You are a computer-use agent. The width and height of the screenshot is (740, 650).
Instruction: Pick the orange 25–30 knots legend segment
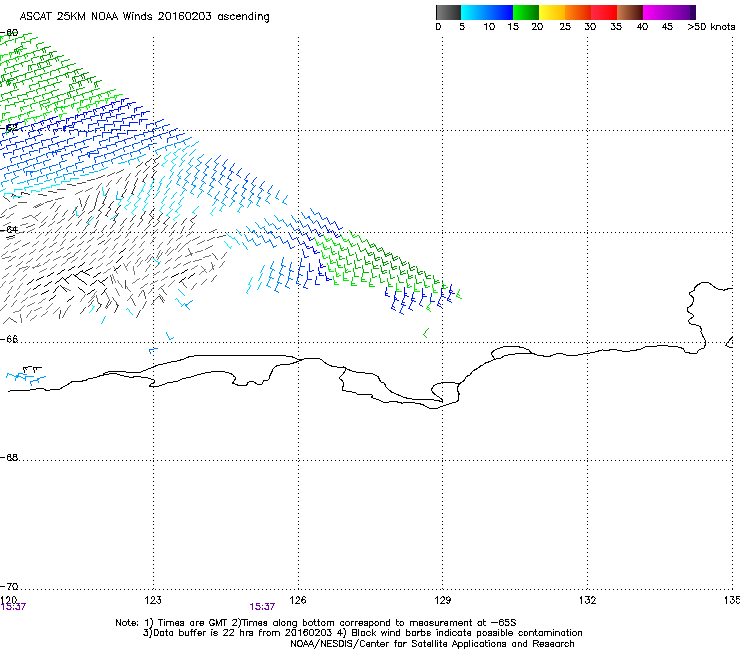[x=578, y=12]
